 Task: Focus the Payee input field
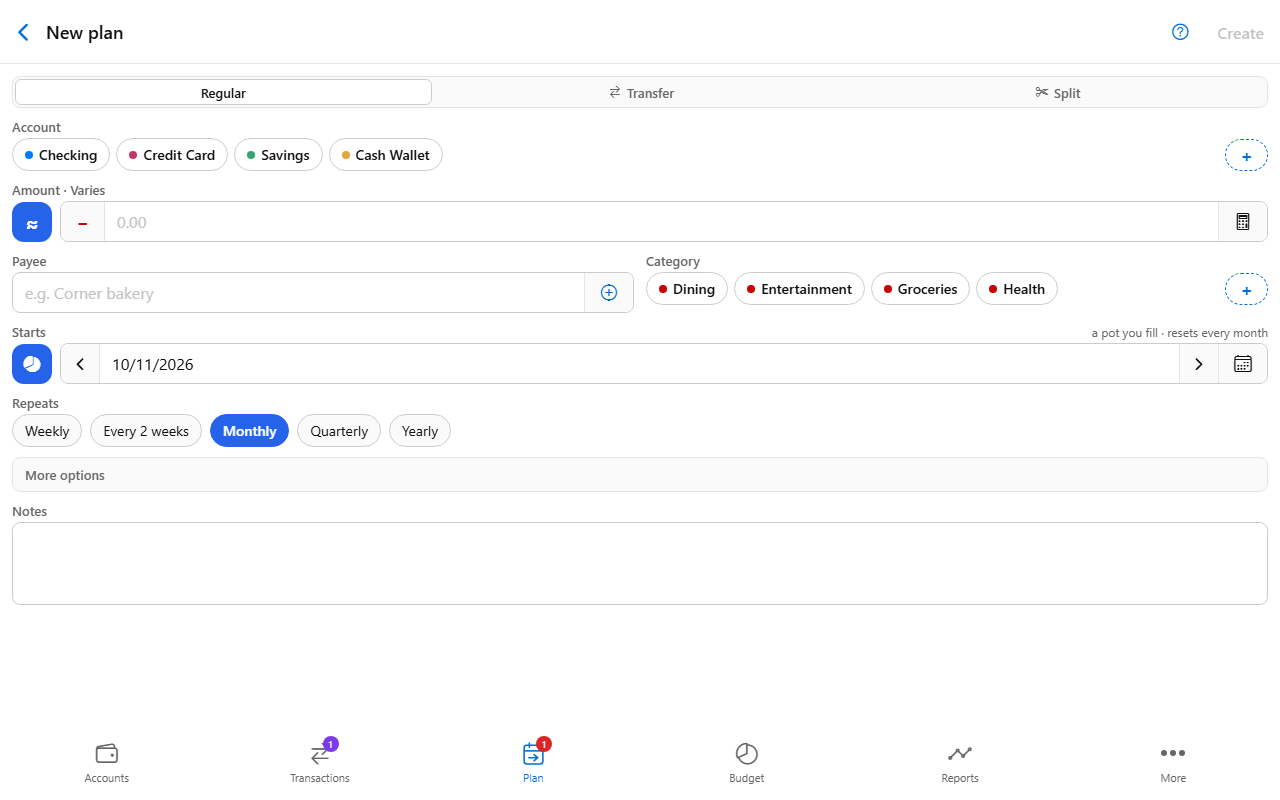[x=298, y=293]
